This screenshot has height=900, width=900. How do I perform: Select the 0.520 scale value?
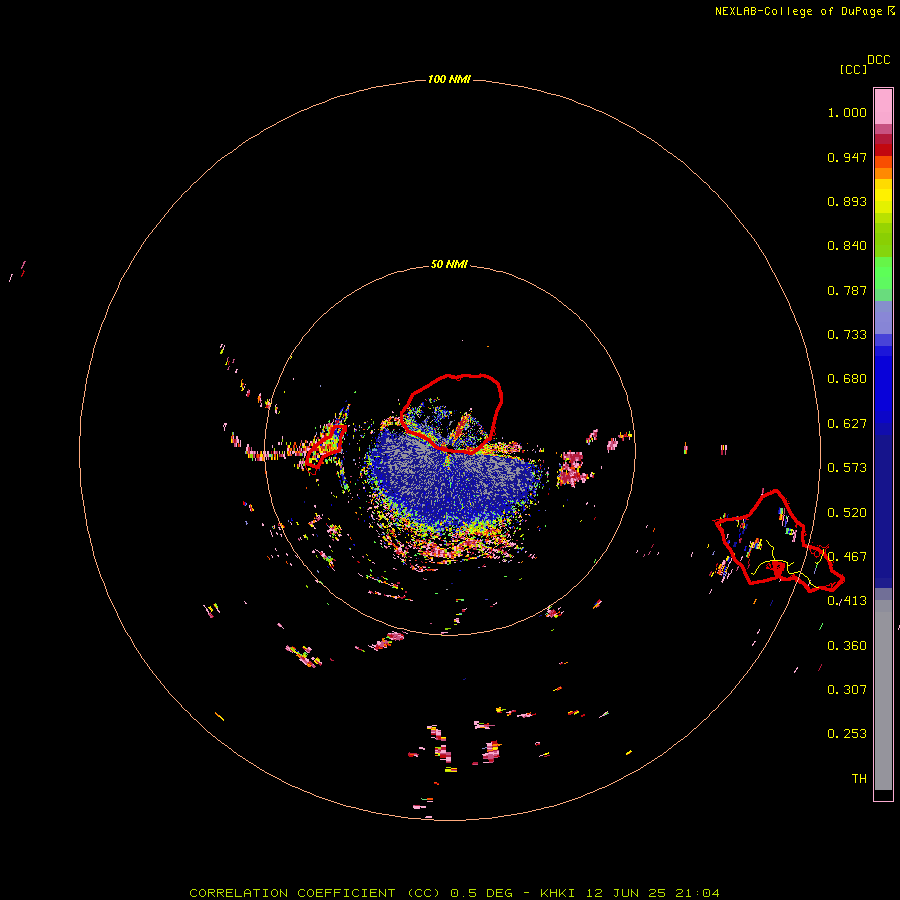coord(847,513)
